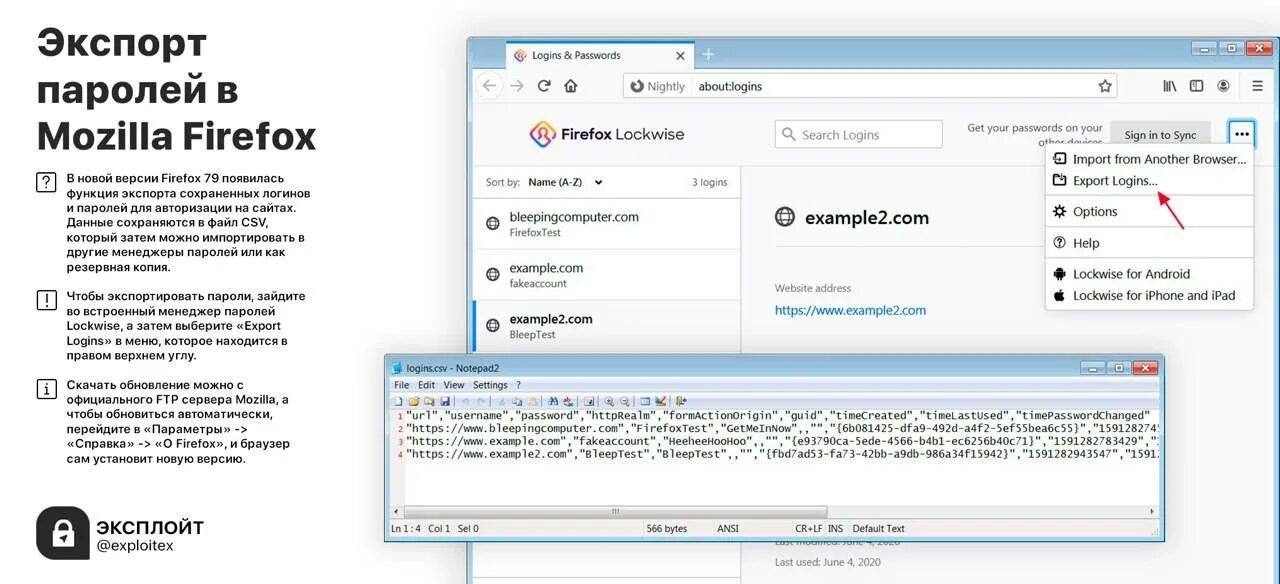Click the Search Logins field
1280x584 pixels.
tap(858, 134)
